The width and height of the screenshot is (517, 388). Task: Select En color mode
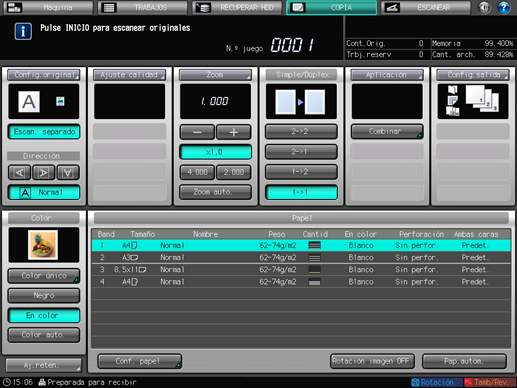(44, 315)
